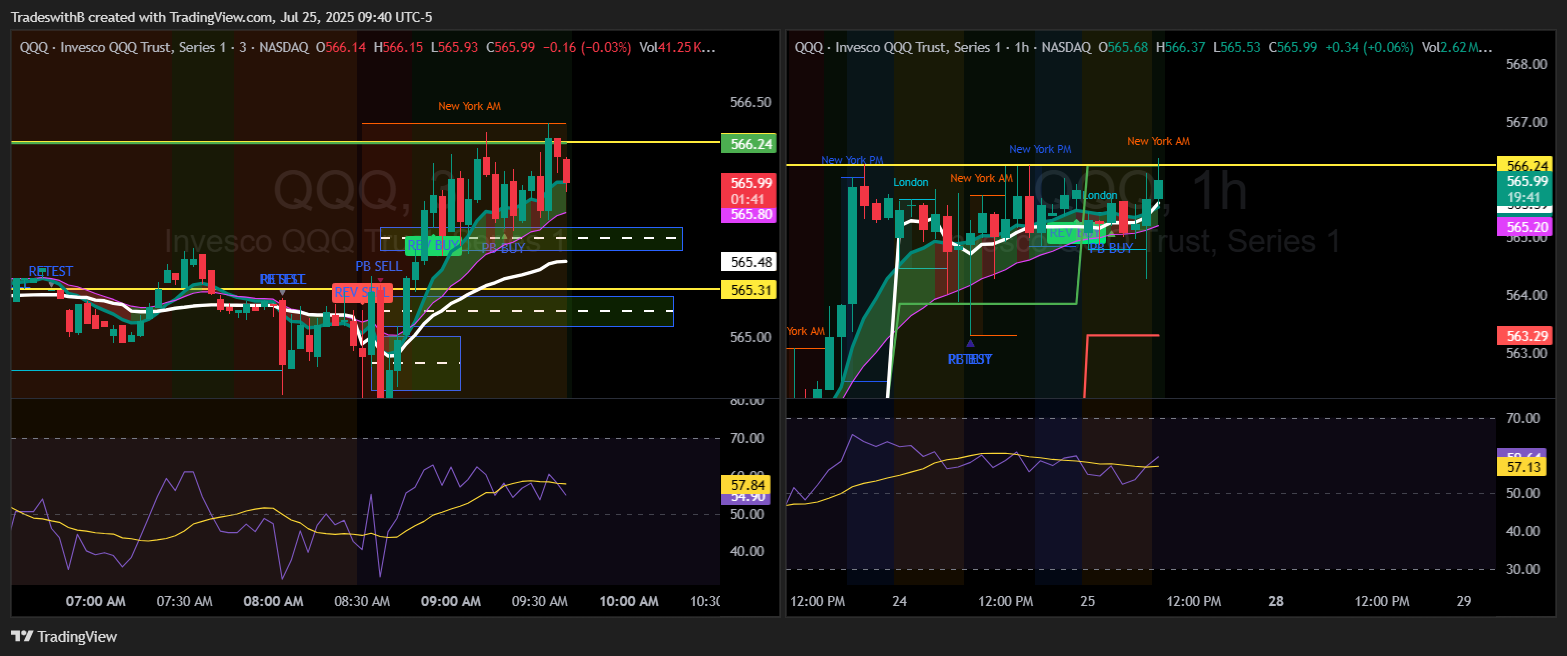Click the magenta 565.20 price label
The image size is (1567, 656).
1524,228
